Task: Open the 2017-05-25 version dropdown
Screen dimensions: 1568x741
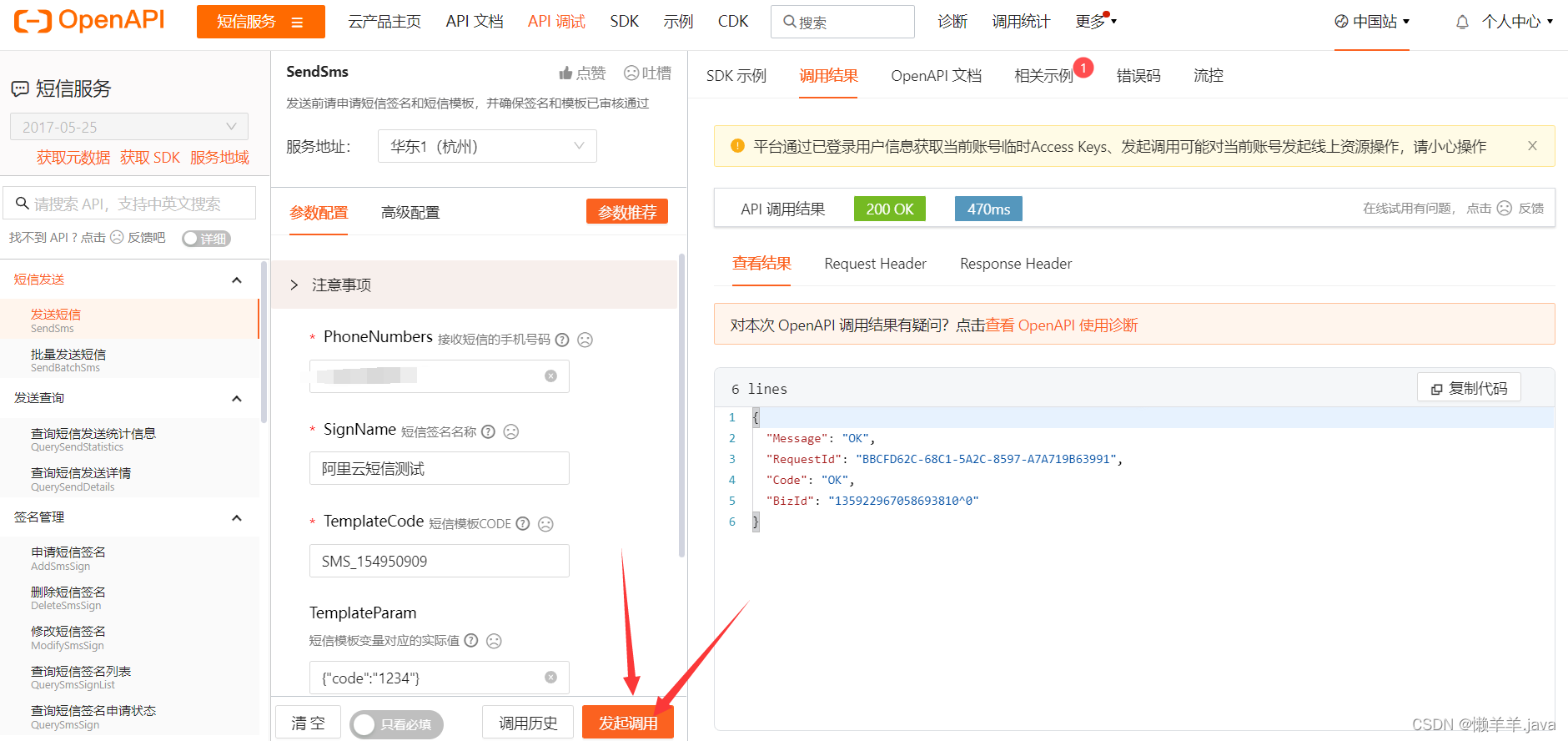Action: pyautogui.click(x=129, y=127)
